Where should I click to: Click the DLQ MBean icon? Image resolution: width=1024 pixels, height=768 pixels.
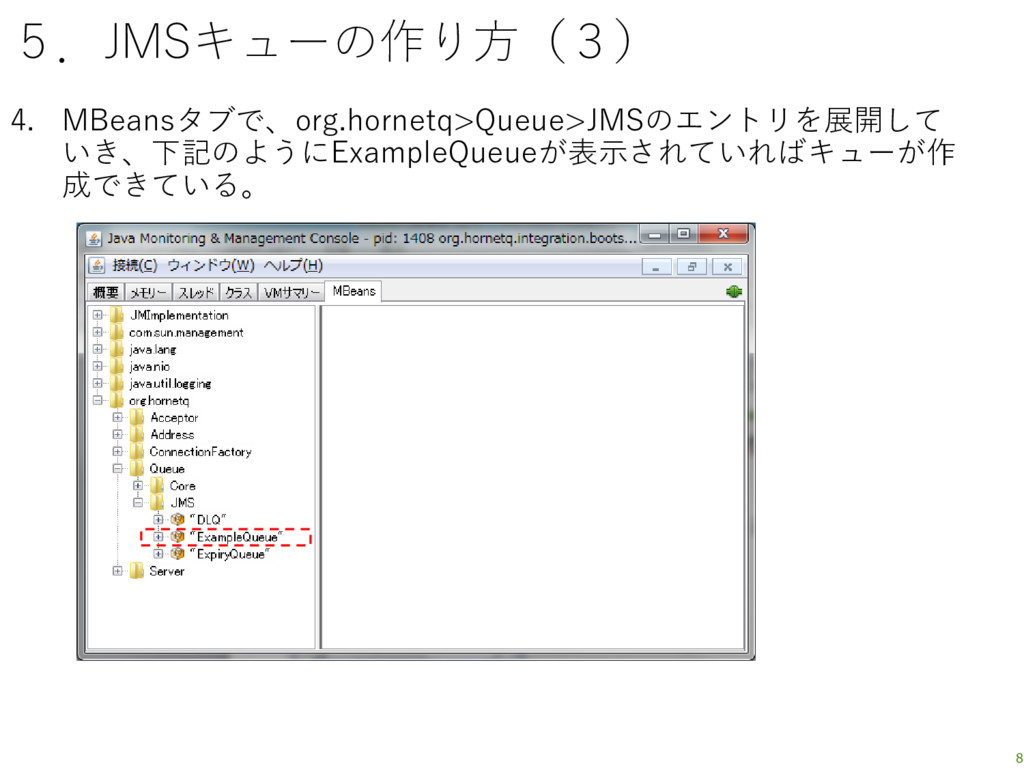point(177,519)
